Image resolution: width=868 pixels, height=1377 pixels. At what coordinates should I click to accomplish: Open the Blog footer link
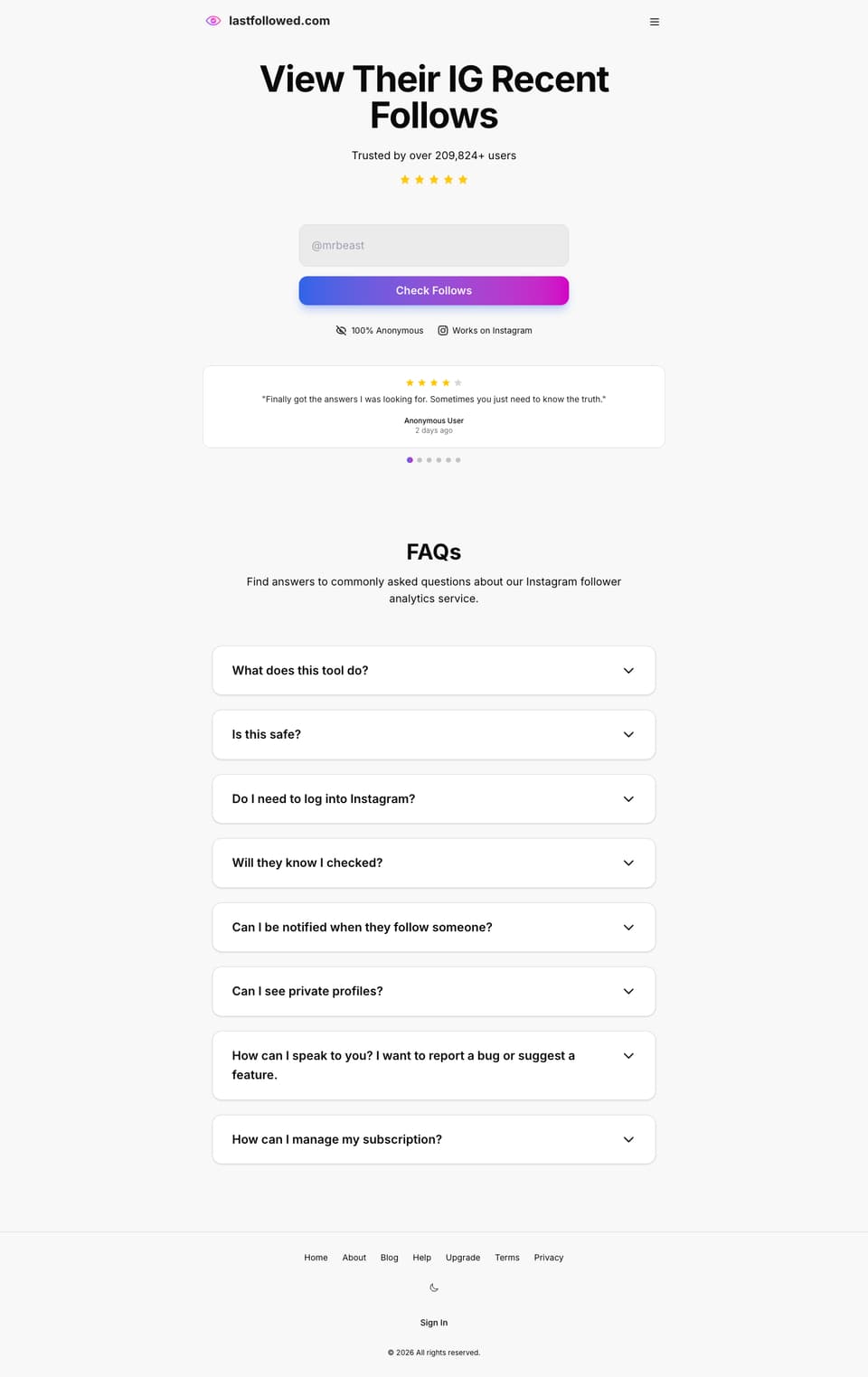tap(390, 1258)
